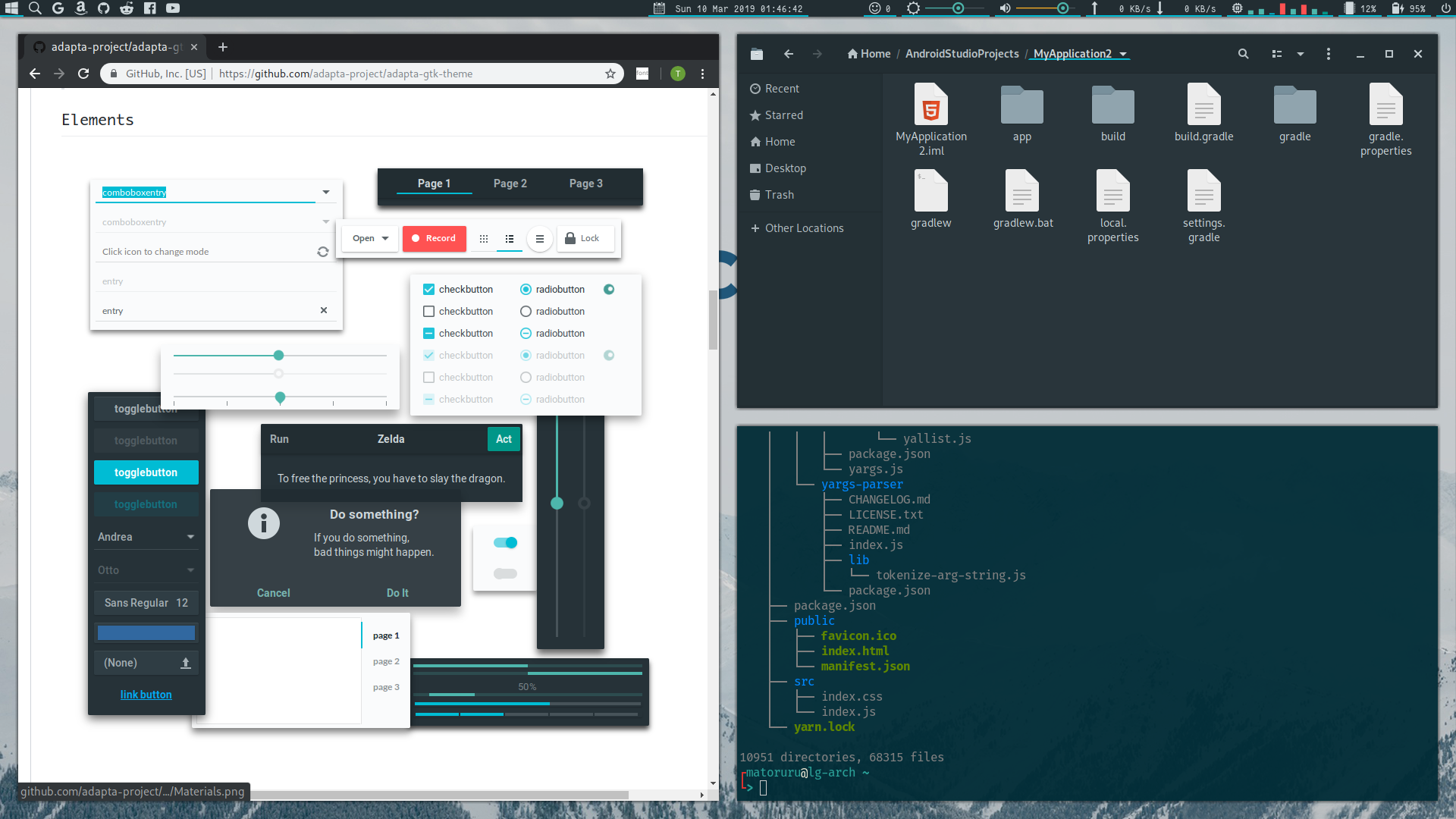Go to AndroidStudioProjects in the path bar
This screenshot has width=1456, height=819.
click(962, 54)
